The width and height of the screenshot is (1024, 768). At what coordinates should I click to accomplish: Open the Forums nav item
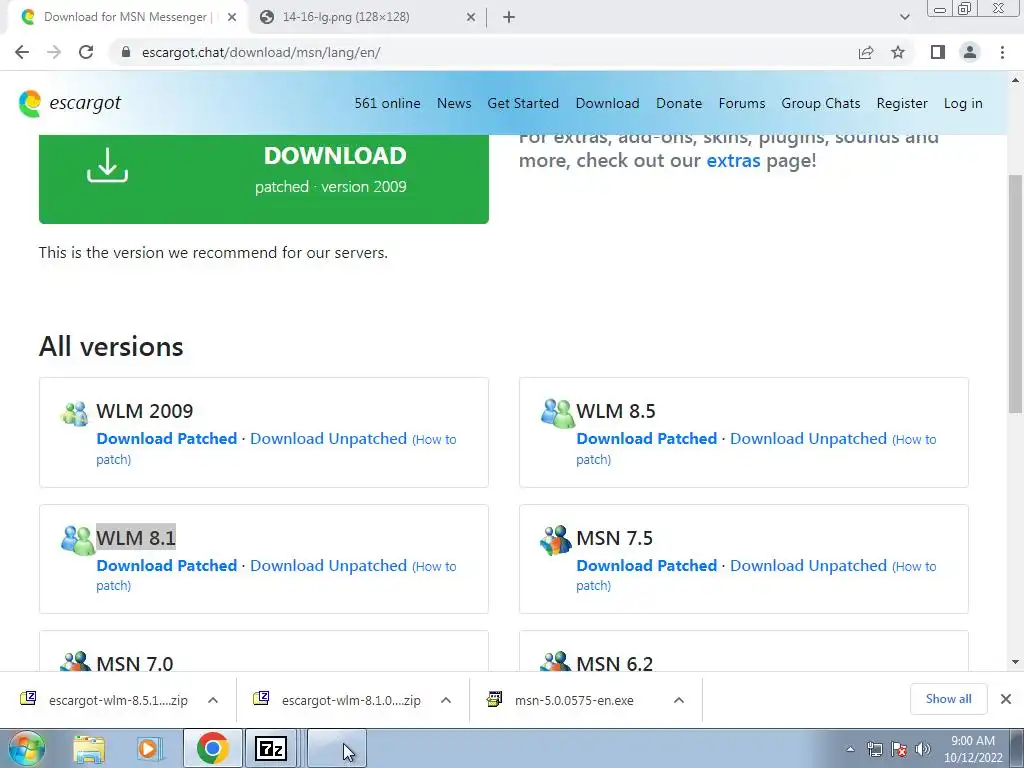coord(742,103)
